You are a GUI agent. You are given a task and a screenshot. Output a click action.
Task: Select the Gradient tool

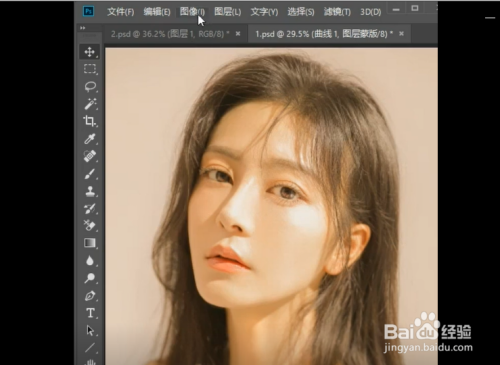pos(89,243)
